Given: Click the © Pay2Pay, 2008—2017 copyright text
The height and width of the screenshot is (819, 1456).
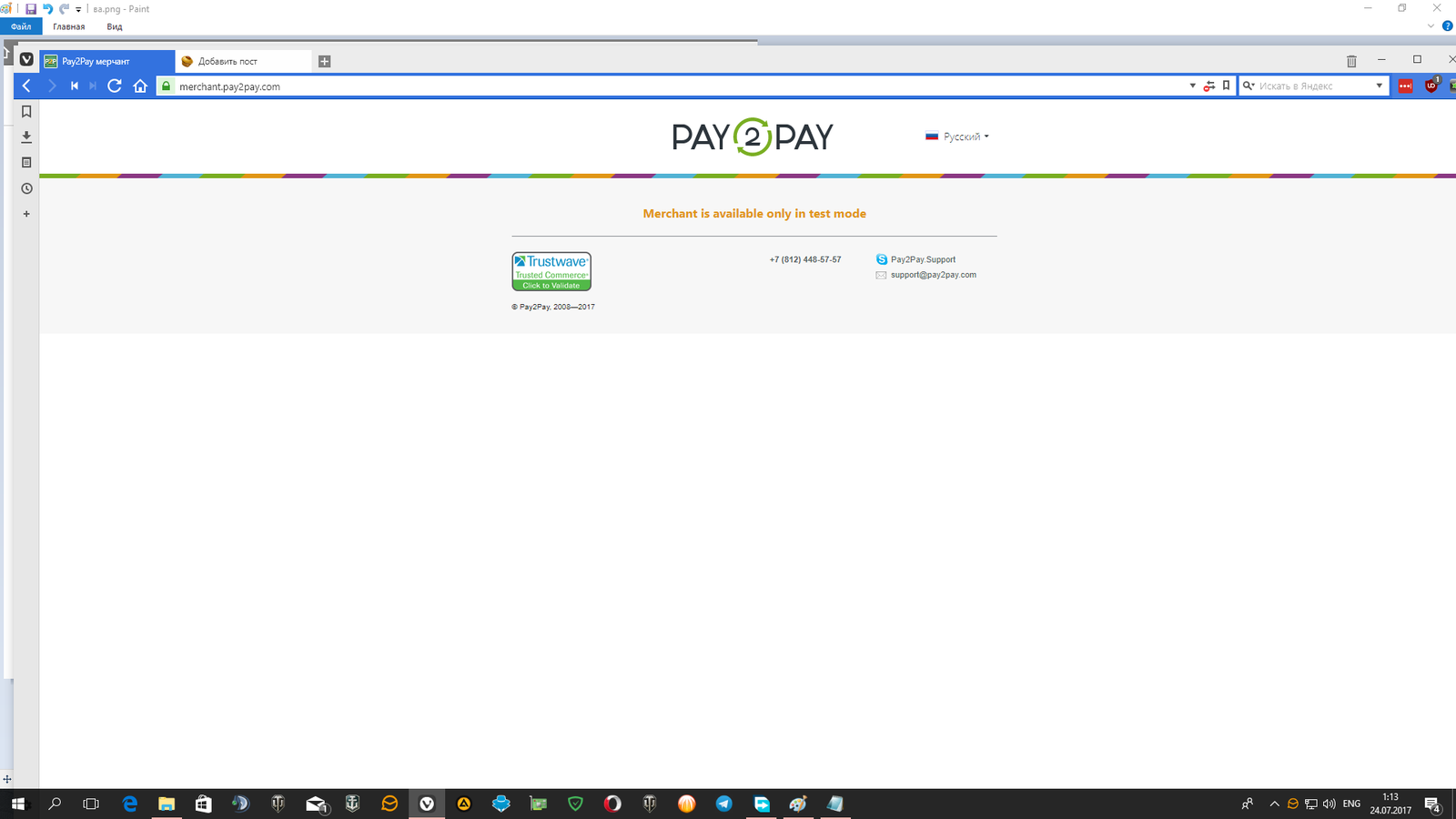Looking at the screenshot, I should pyautogui.click(x=553, y=307).
